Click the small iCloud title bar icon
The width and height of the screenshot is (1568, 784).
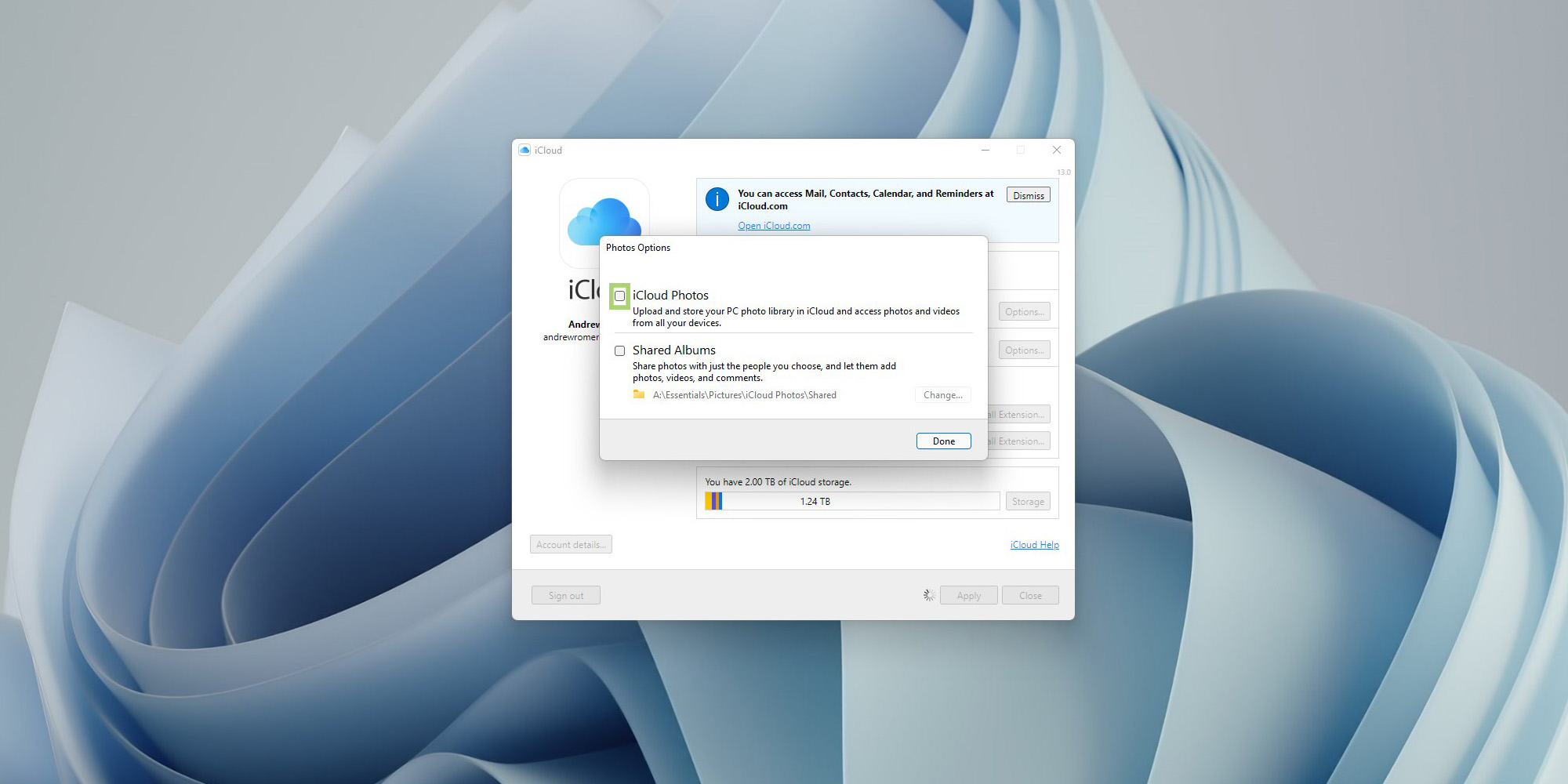(524, 150)
